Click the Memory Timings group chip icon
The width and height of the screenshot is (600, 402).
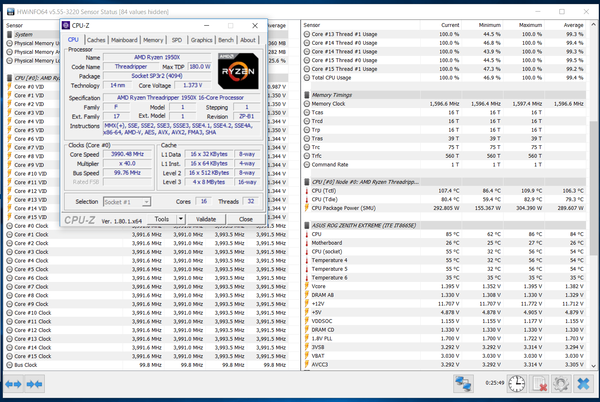[307, 95]
